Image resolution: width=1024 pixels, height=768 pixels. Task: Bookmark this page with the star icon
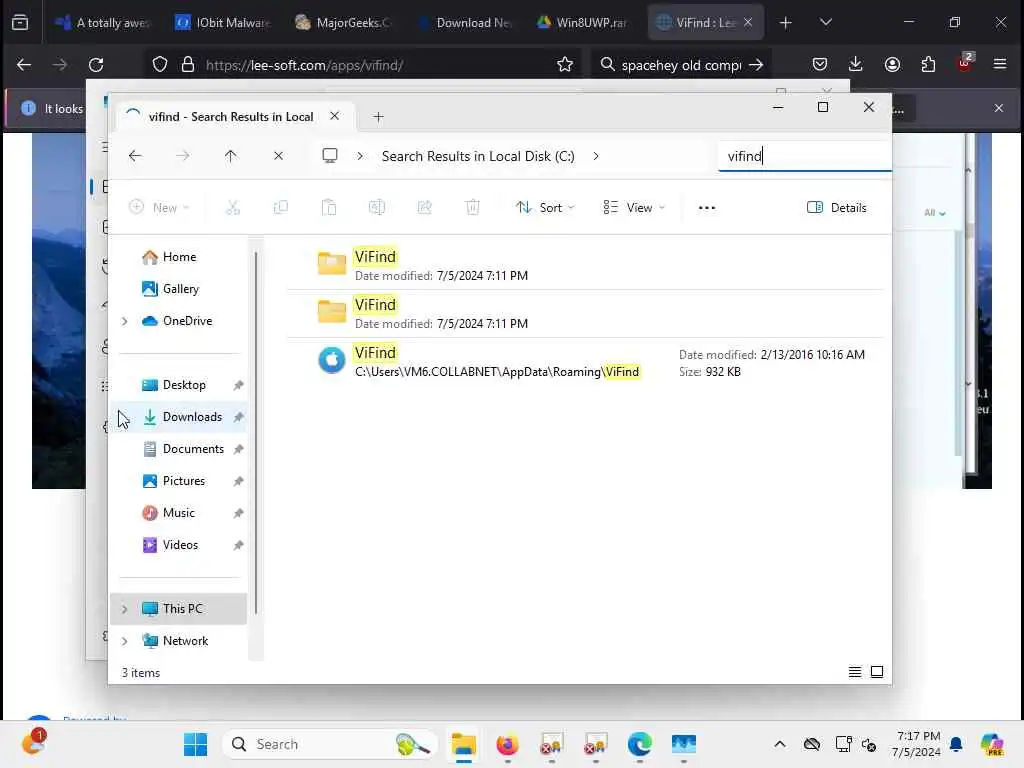[565, 65]
